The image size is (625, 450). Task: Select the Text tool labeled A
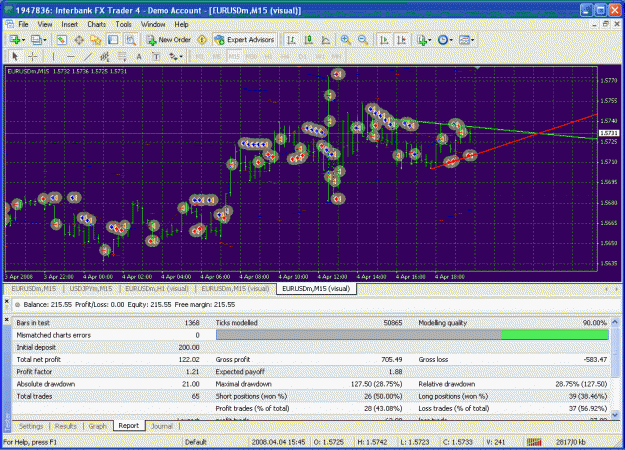click(x=139, y=57)
